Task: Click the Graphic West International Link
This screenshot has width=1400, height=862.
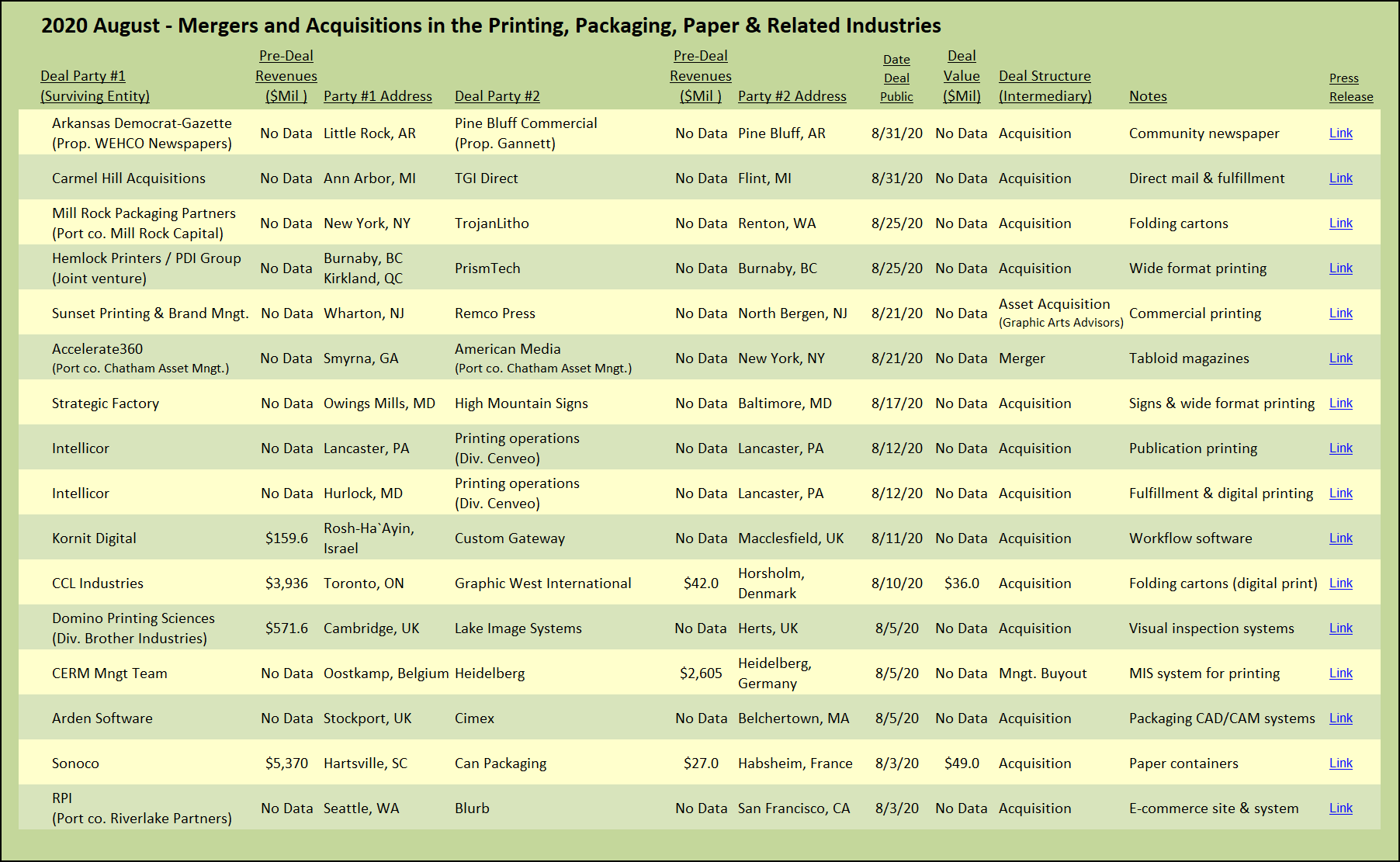Action: [1340, 583]
